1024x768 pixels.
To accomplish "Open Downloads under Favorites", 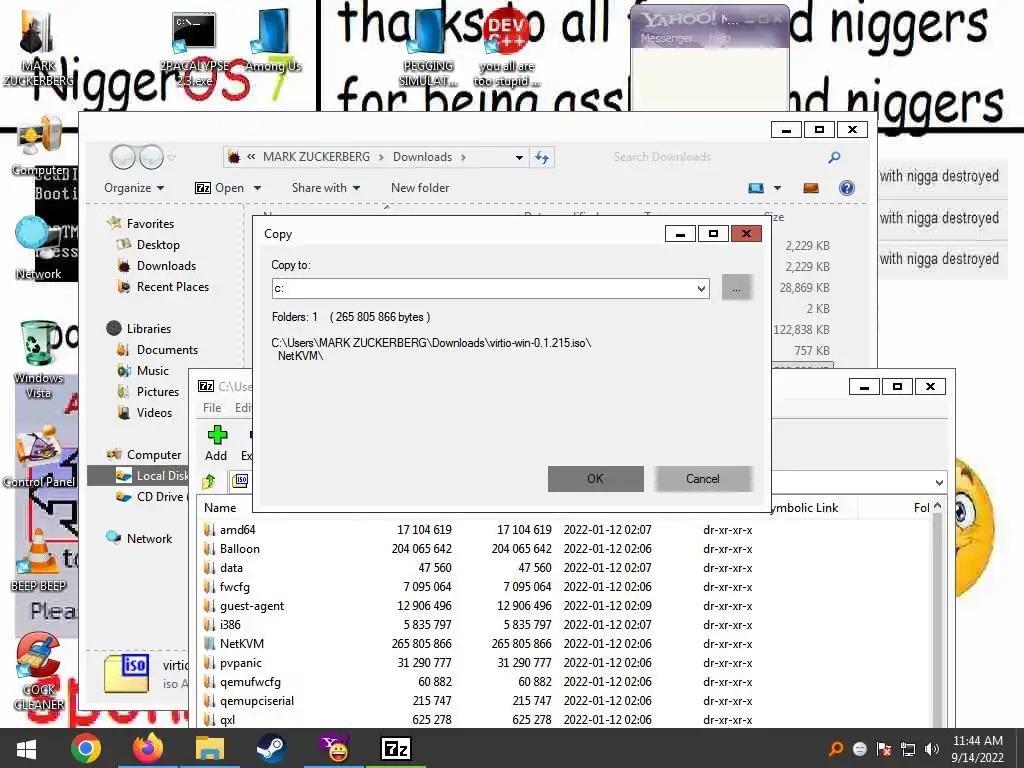I will (x=166, y=266).
